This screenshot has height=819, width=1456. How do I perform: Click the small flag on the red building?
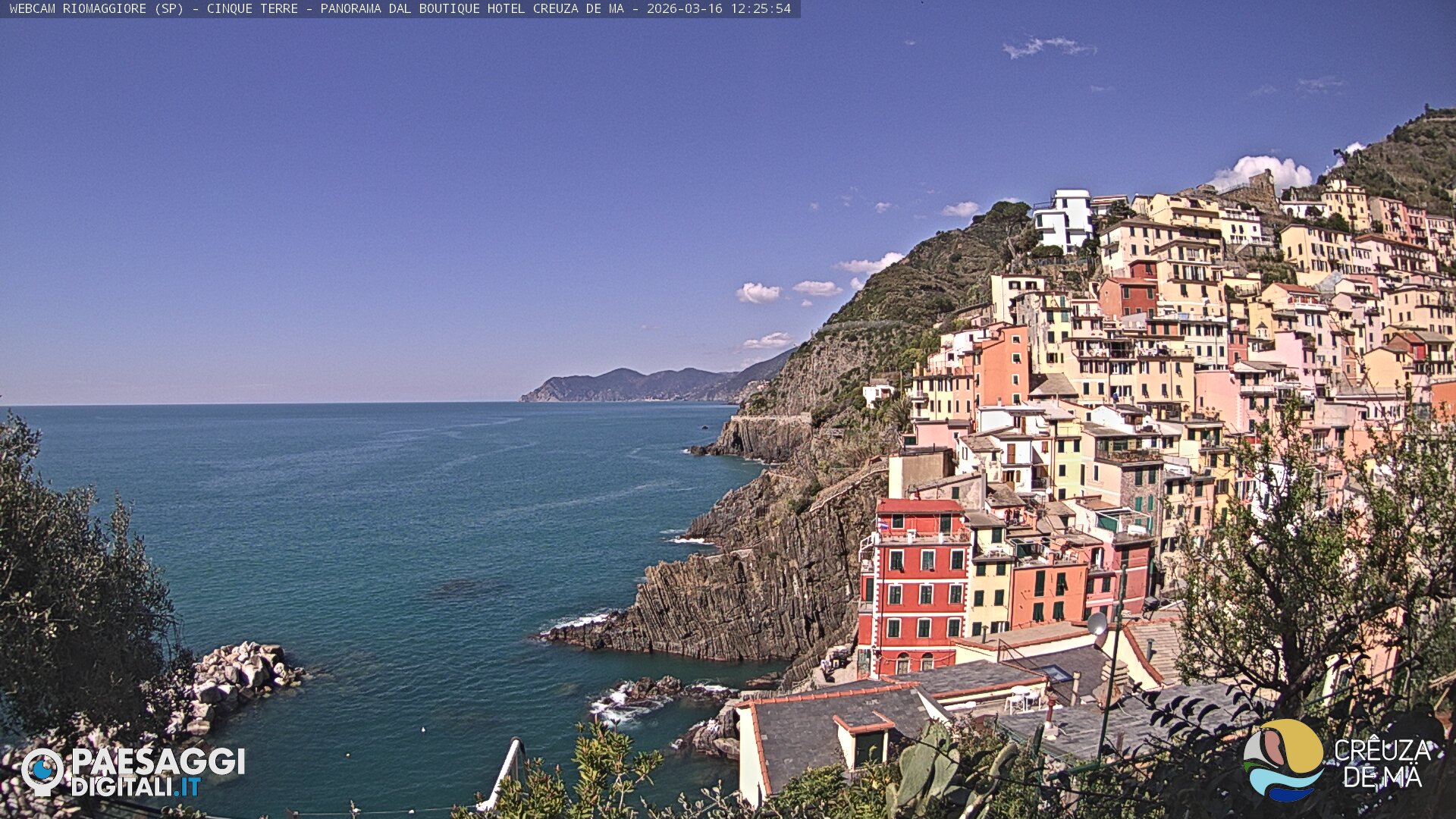[883, 525]
